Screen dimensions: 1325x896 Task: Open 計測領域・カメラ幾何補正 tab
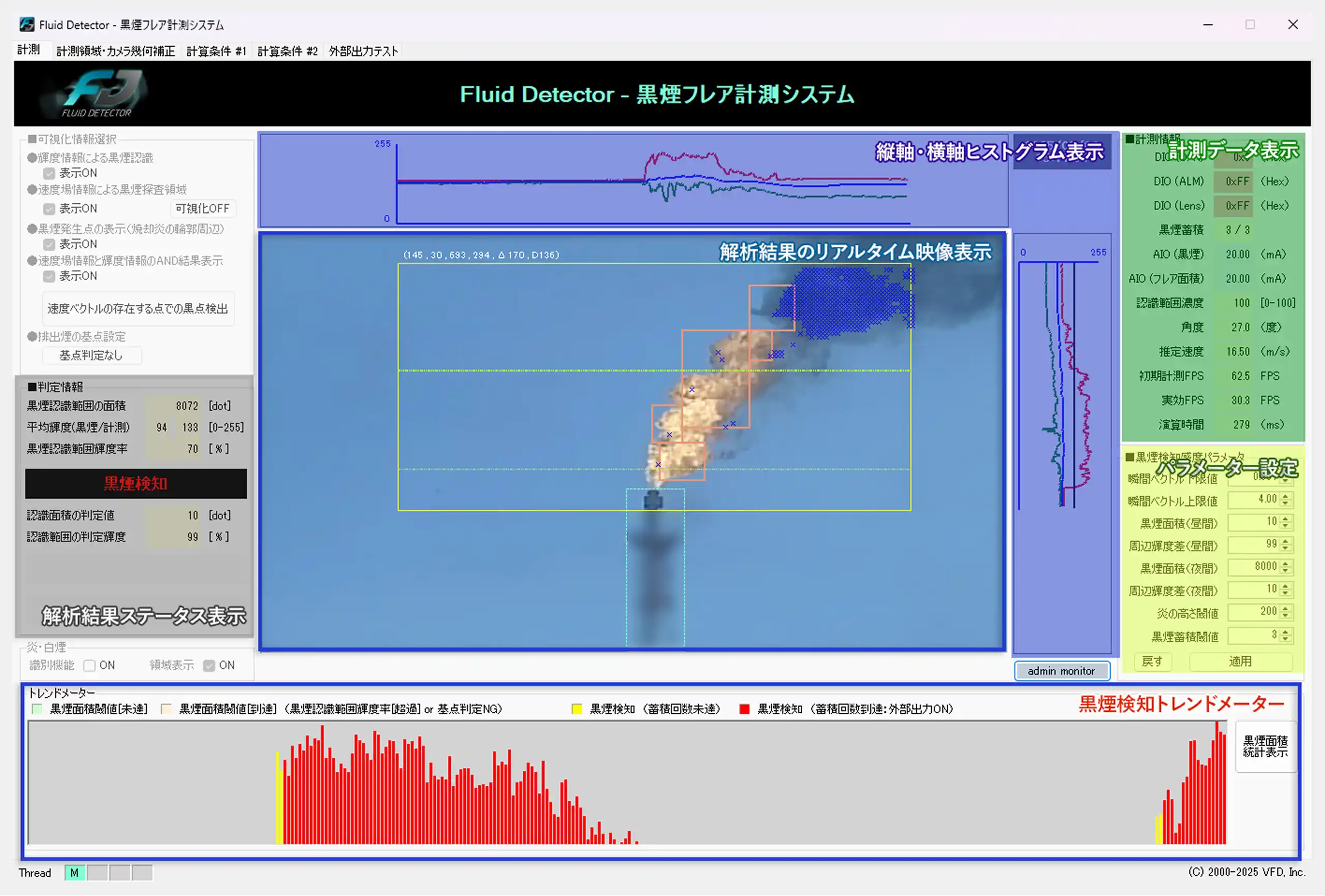[x=116, y=51]
